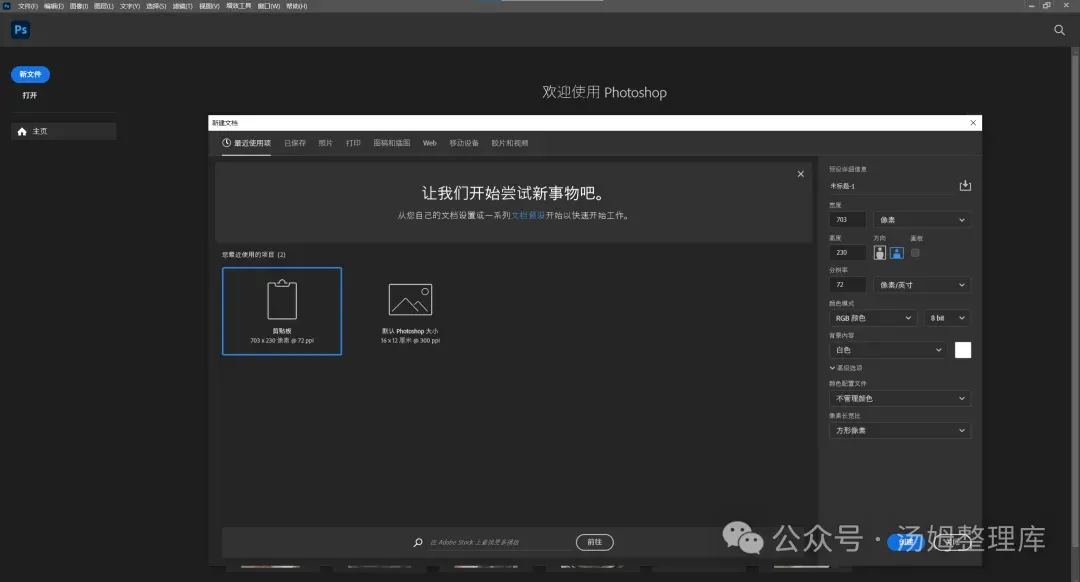Viewport: 1080px width, 582px height.
Task: Click the resolution field showing 72
Action: click(x=847, y=285)
